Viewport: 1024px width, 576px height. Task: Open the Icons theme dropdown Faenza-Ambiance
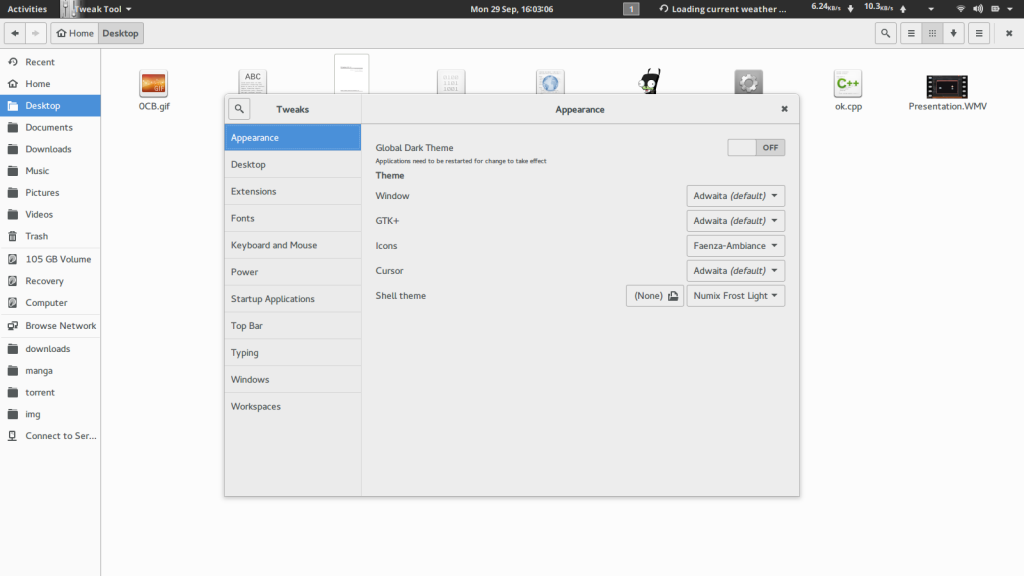[x=735, y=246]
